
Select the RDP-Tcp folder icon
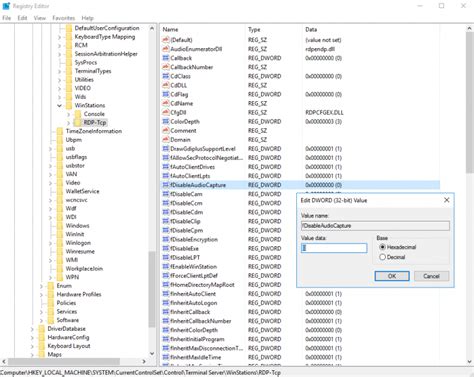[77, 122]
